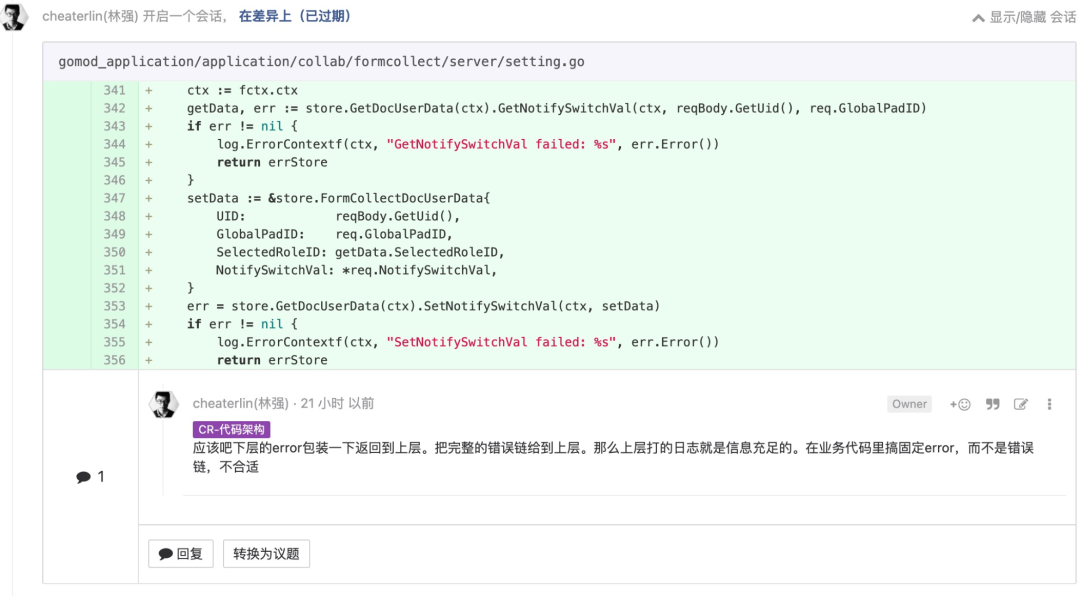Open the comment's more actions kebab menu

click(x=1049, y=404)
